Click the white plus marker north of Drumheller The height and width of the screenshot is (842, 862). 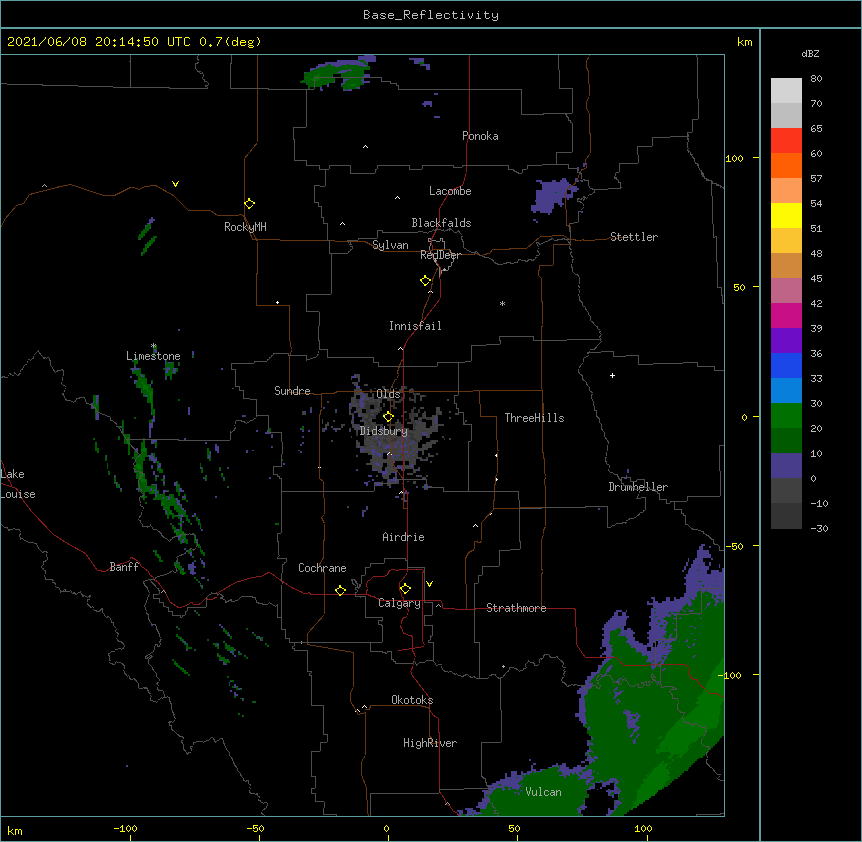point(612,375)
